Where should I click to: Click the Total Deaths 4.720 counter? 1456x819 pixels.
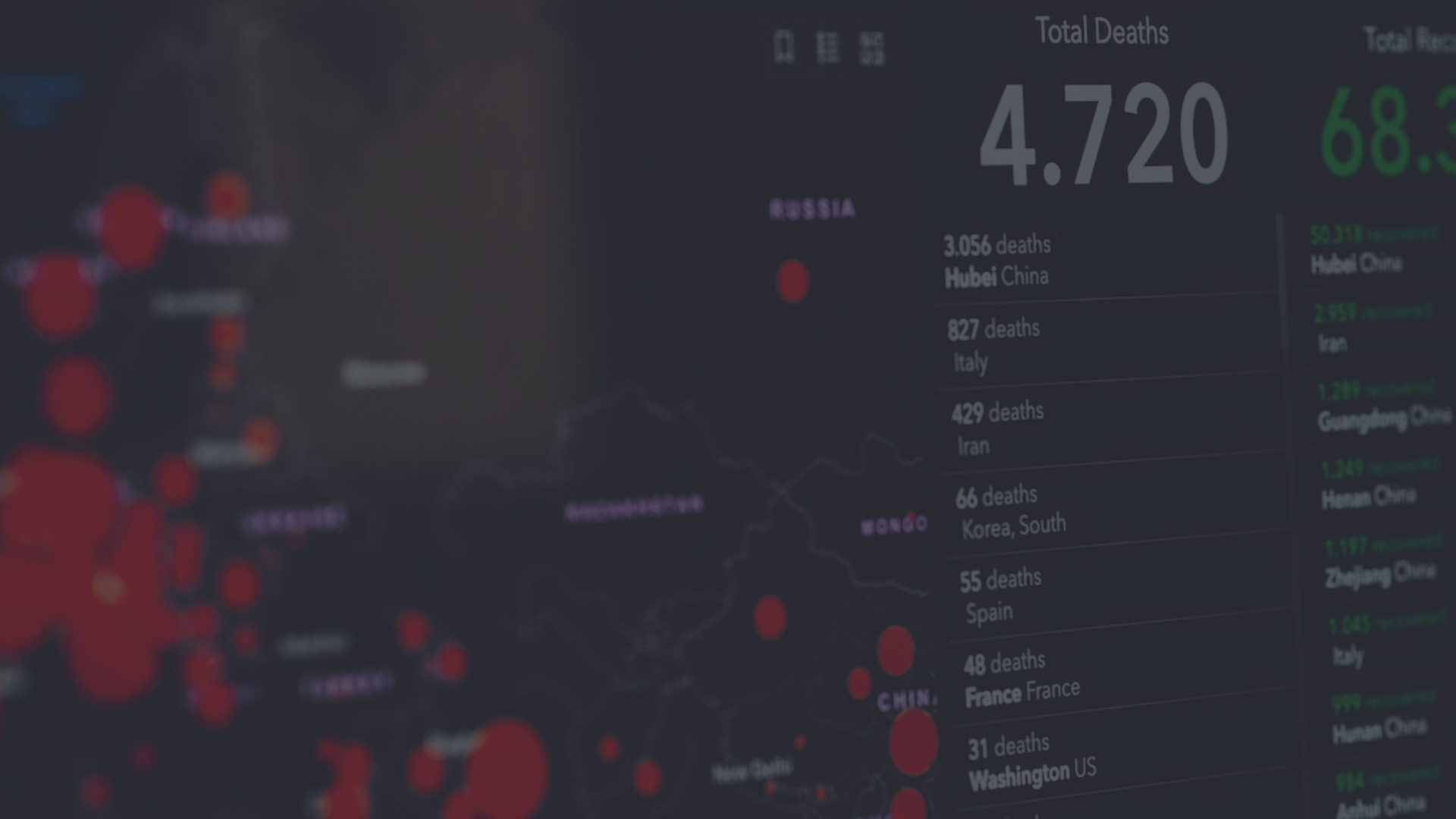pyautogui.click(x=1103, y=135)
